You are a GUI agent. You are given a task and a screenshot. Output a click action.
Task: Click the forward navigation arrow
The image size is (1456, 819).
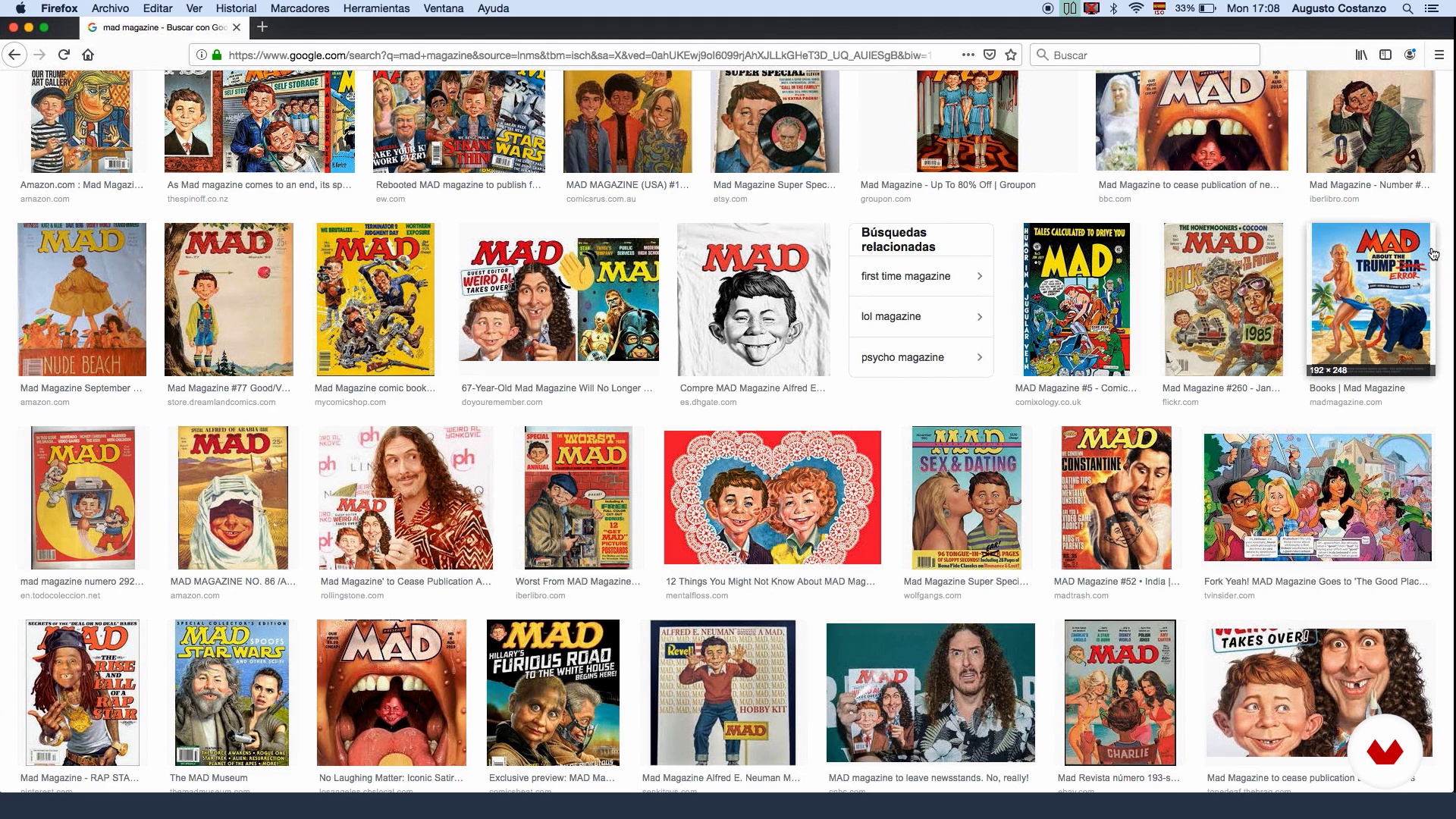click(x=39, y=55)
